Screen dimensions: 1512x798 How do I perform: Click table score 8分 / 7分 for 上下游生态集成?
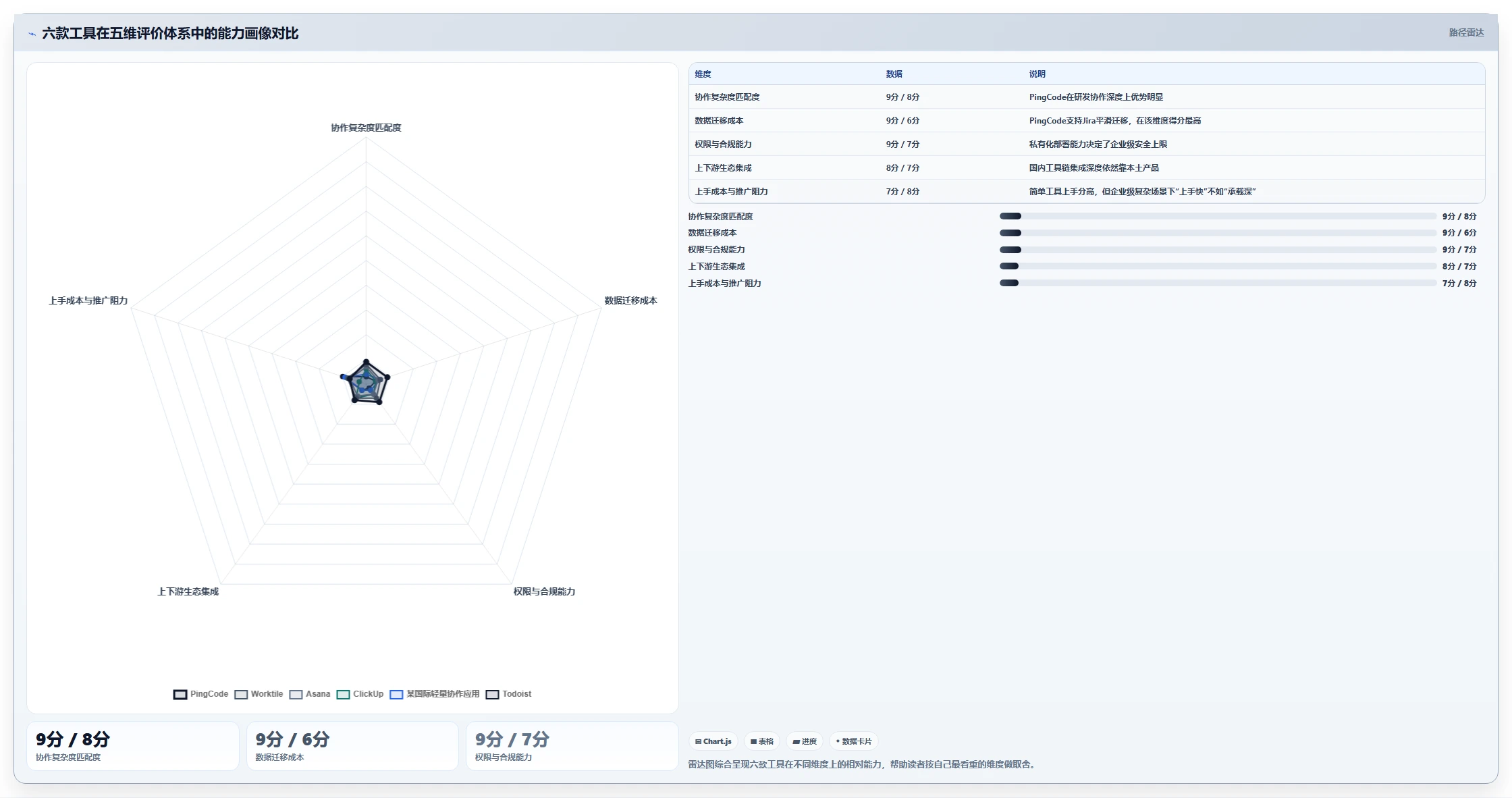902,168
